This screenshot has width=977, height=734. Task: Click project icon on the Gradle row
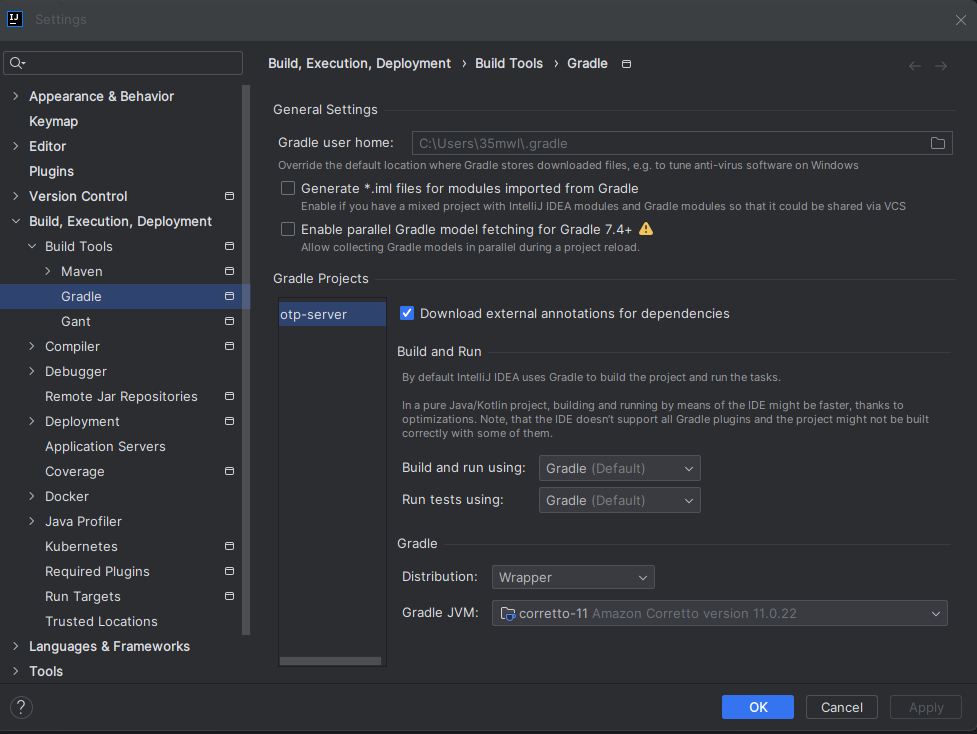pos(229,296)
